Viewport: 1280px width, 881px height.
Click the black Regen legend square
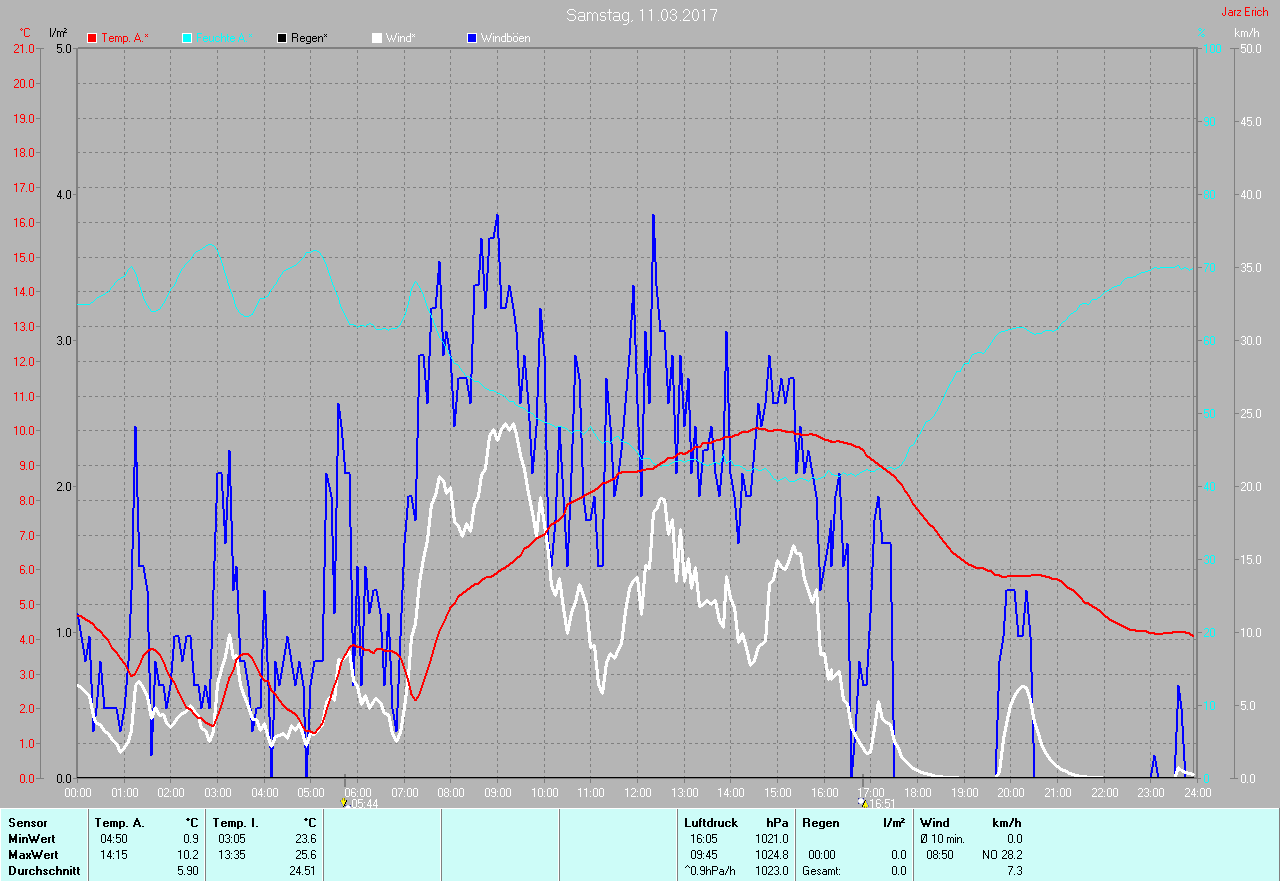click(283, 38)
